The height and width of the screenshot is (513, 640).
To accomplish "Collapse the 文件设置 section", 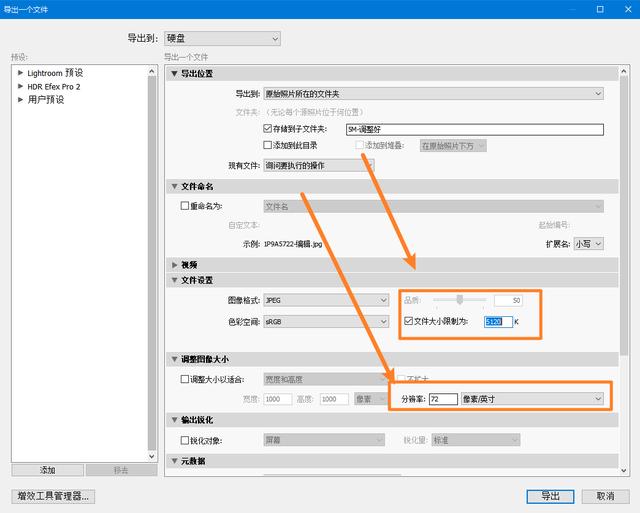I will pyautogui.click(x=175, y=280).
